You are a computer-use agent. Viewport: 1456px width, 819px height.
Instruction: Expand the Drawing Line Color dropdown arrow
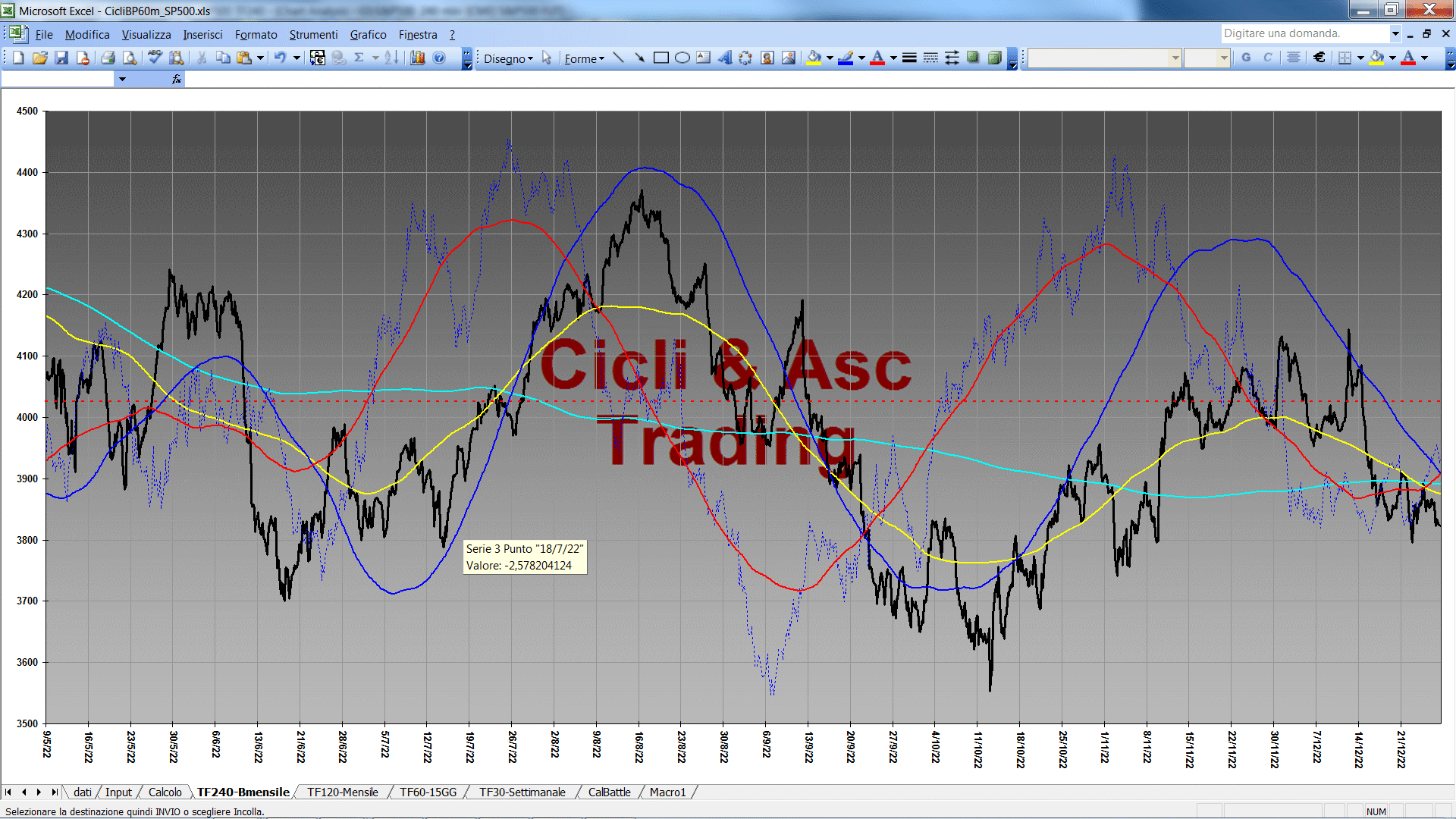[x=861, y=58]
